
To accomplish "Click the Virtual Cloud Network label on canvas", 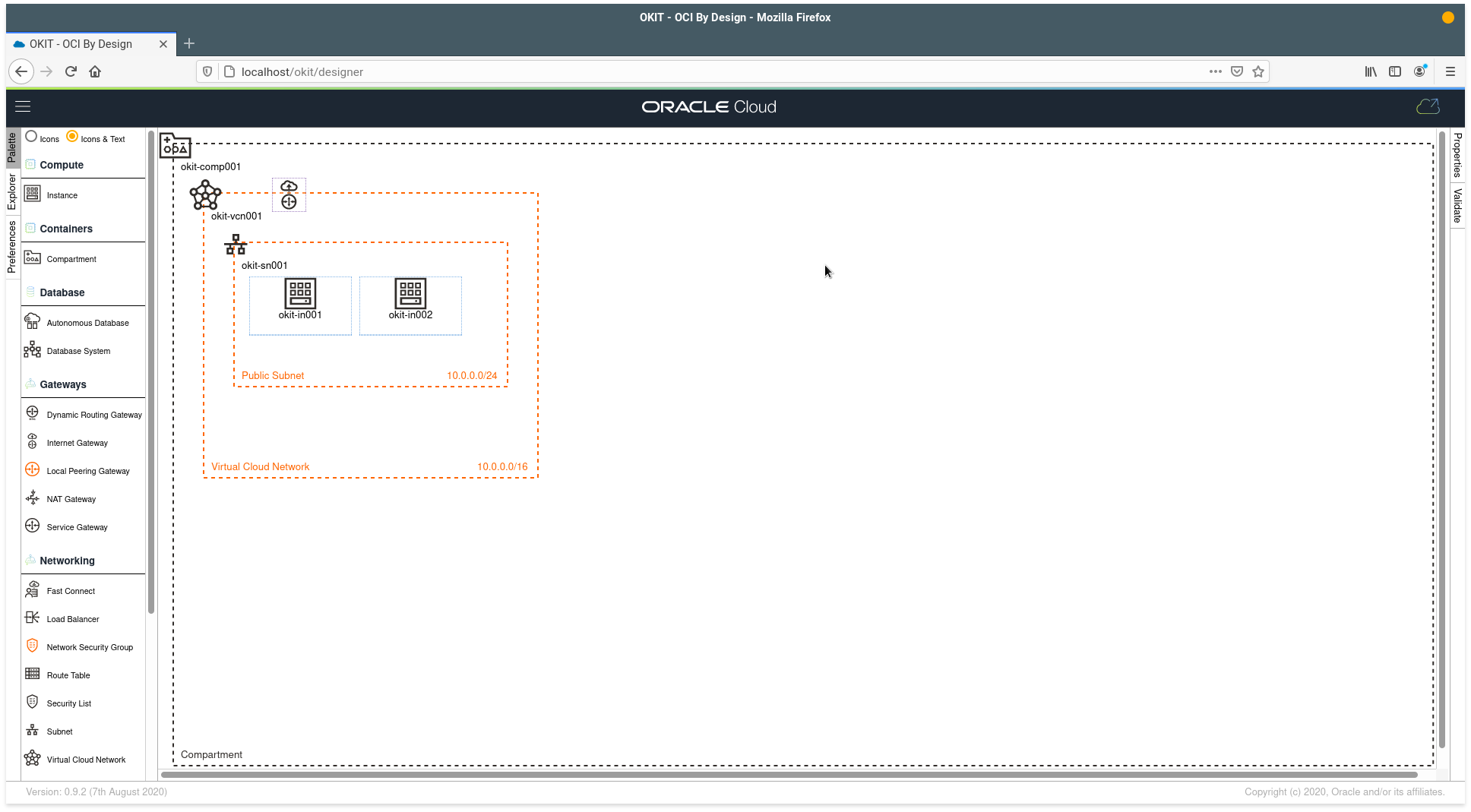I will [261, 466].
